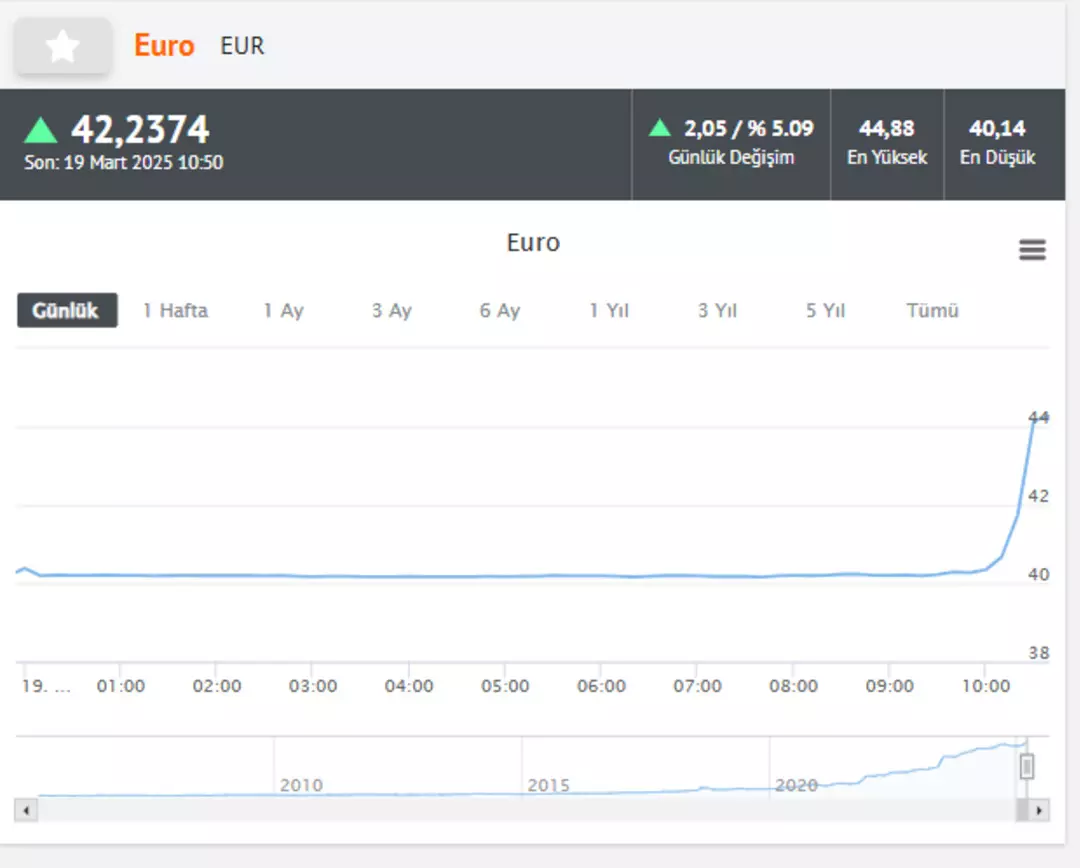Click the 05:00 x-axis label
Screen dimensions: 1080x868
coord(505,686)
